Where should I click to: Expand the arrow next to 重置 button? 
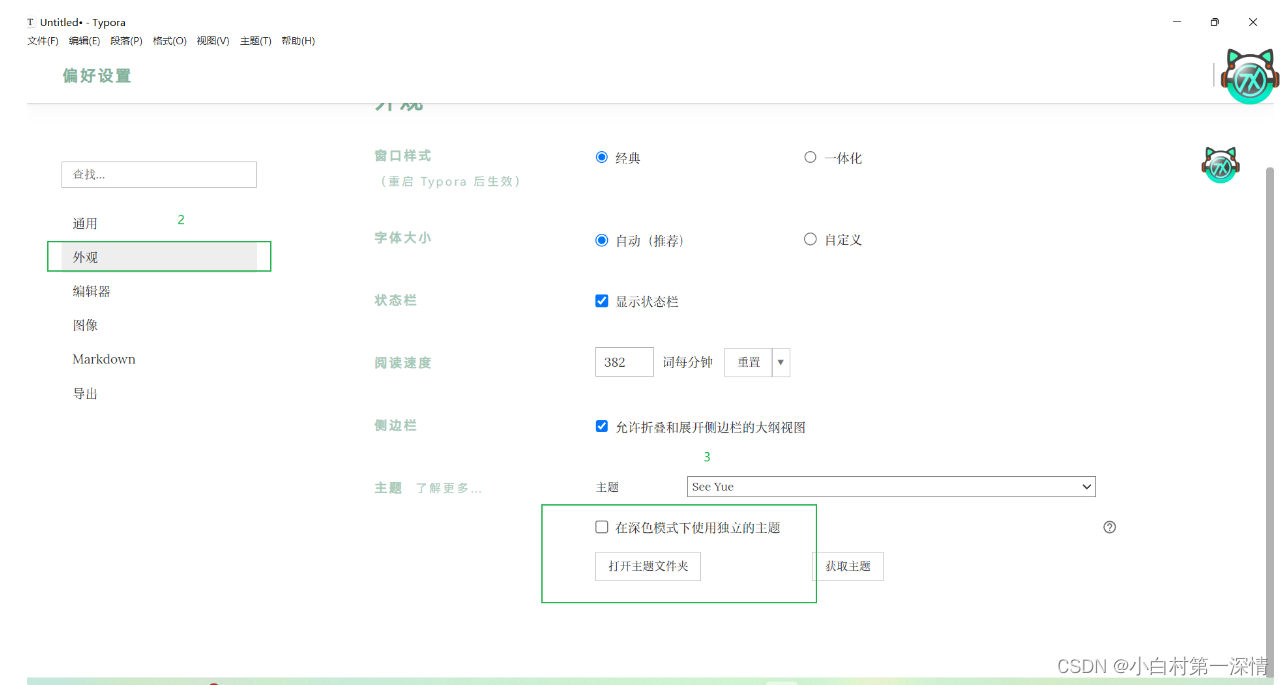pyautogui.click(x=781, y=362)
